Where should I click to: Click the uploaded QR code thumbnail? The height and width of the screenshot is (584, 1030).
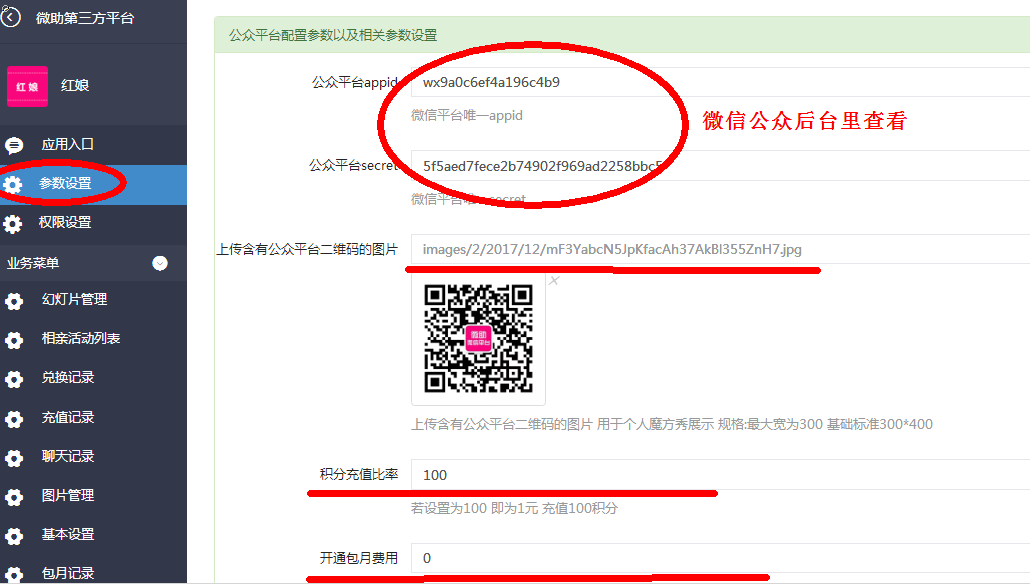[478, 338]
